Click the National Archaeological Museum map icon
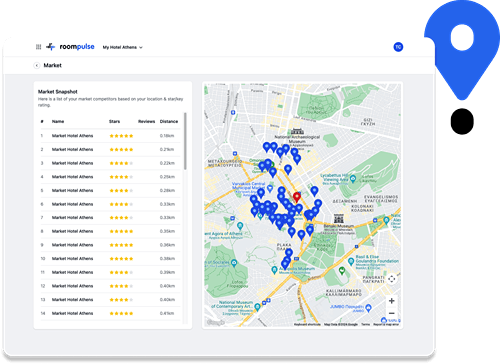 click(297, 131)
